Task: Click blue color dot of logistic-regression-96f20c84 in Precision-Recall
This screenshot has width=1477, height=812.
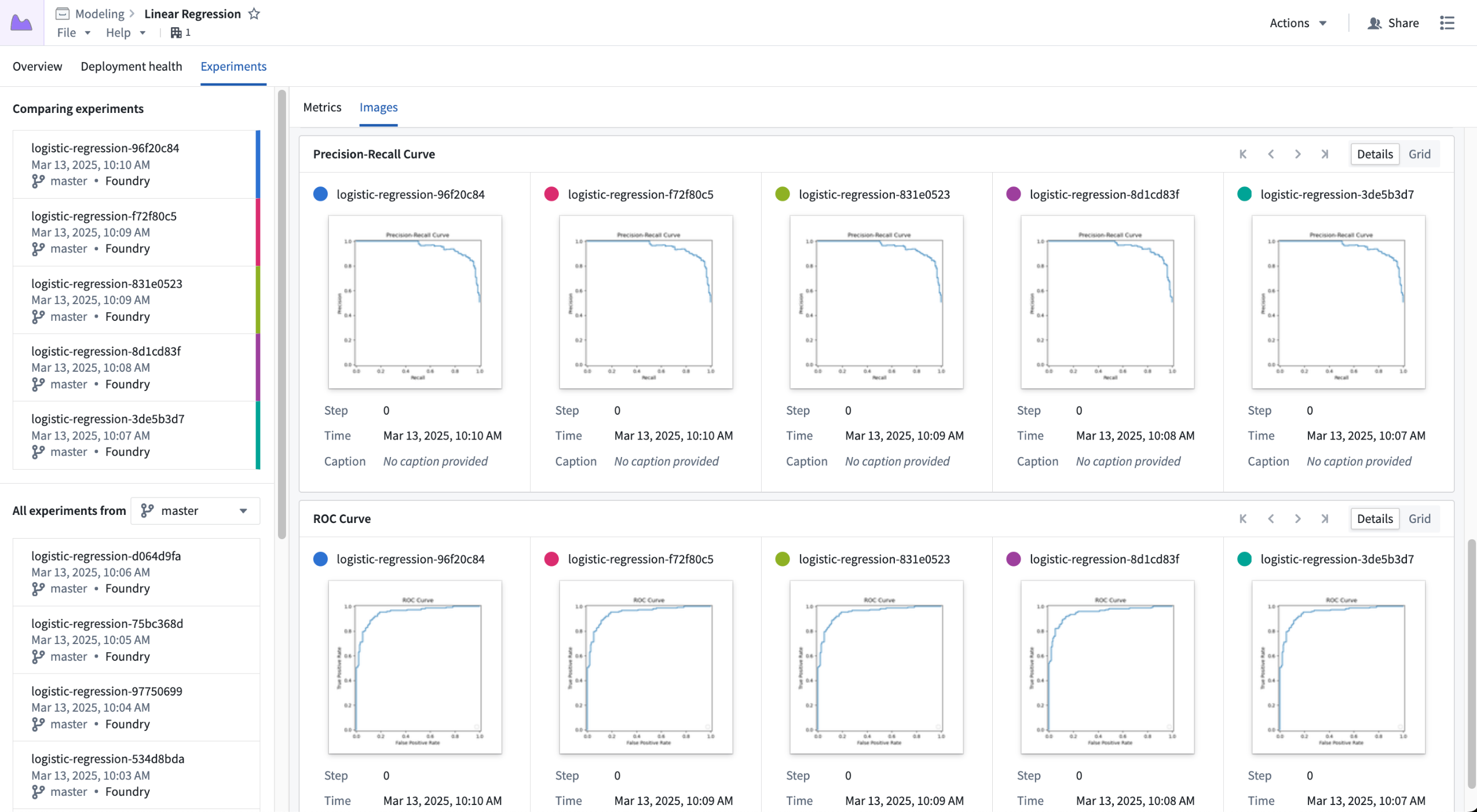Action: (320, 194)
